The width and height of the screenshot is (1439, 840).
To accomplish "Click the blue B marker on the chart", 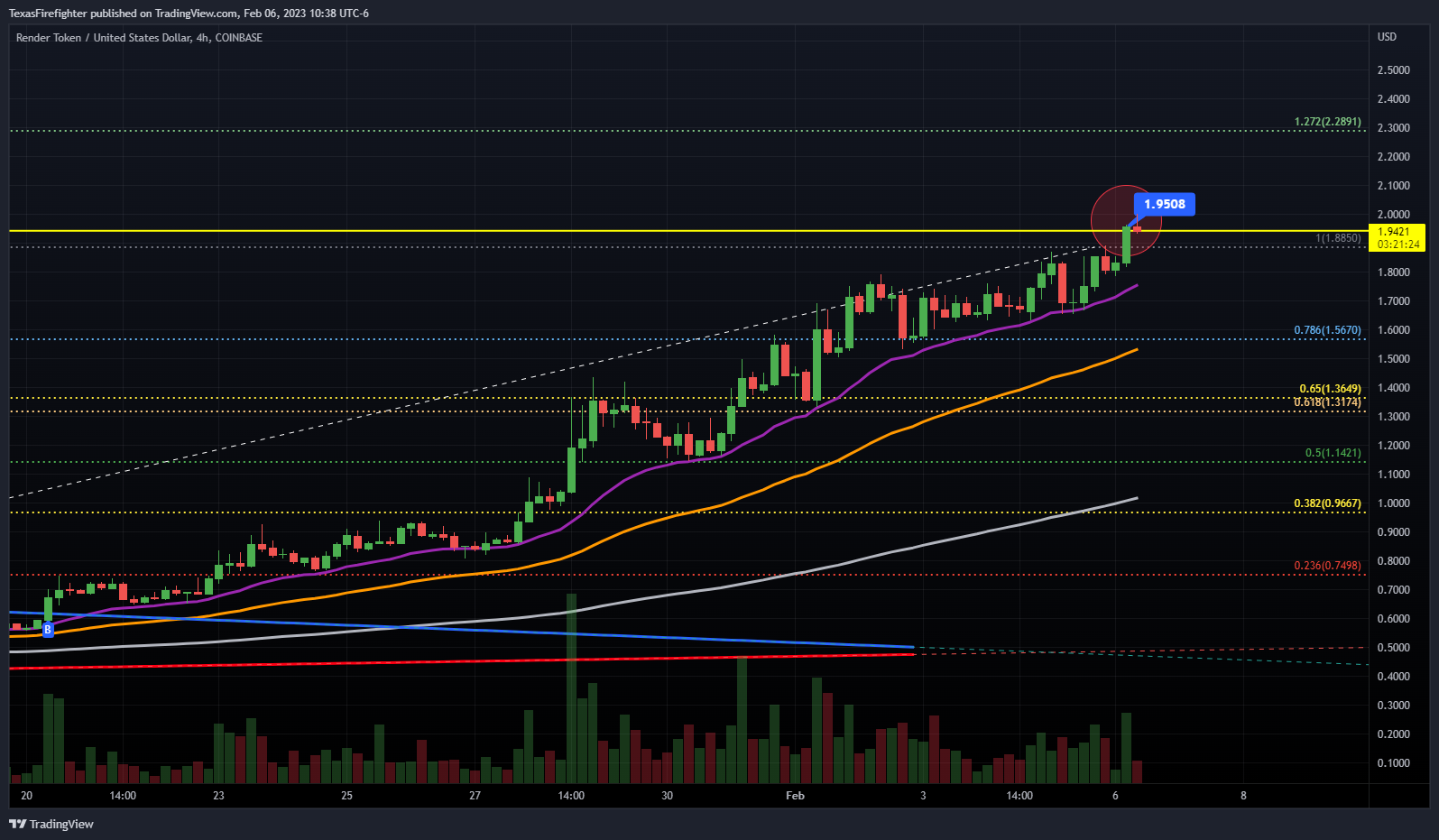I will 48,630.
